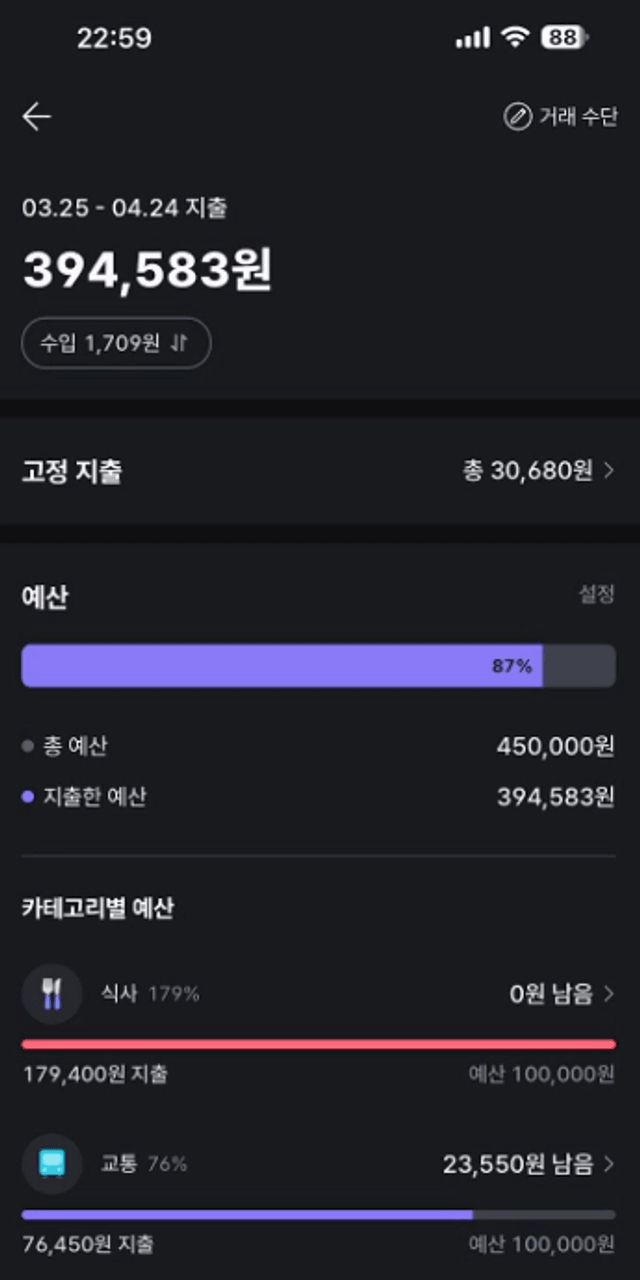The width and height of the screenshot is (640, 1280).
Task: Tap the cellular signal bars icon
Action: [473, 38]
